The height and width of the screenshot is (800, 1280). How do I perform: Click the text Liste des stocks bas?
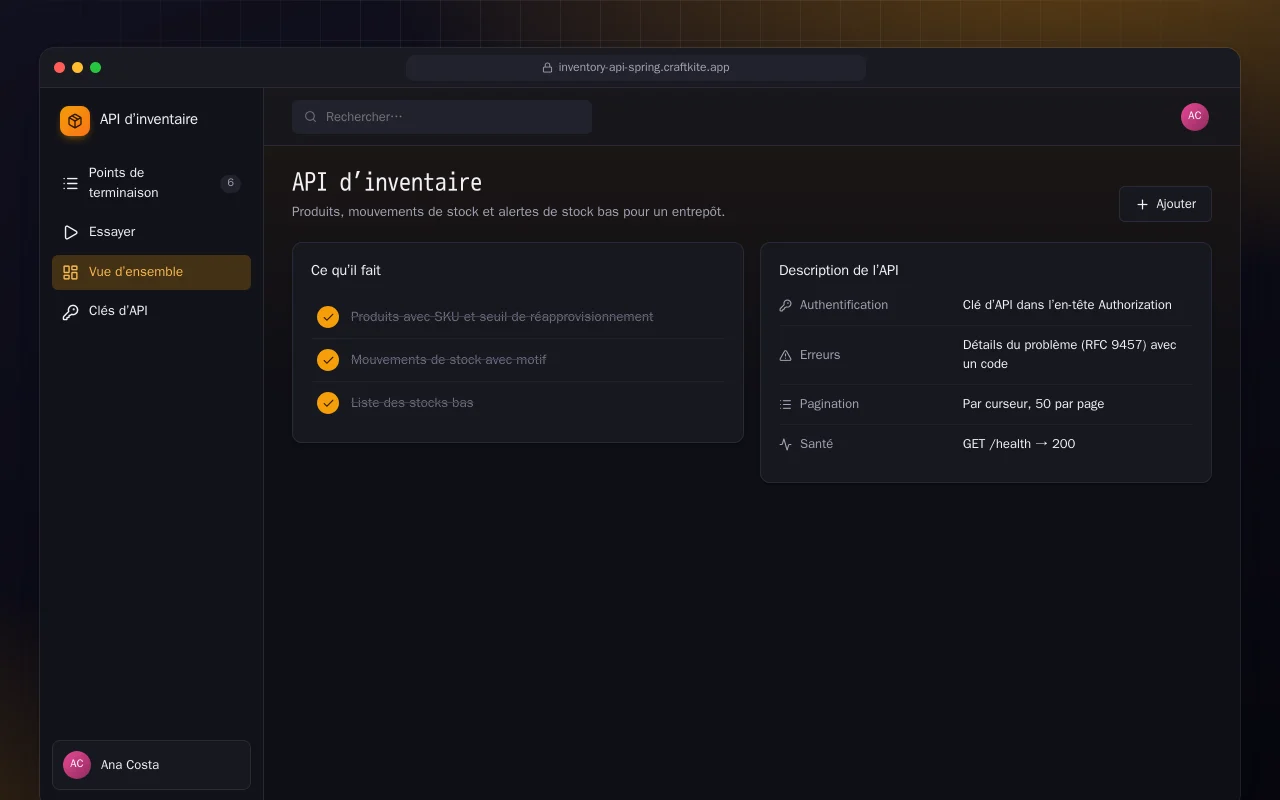412,403
